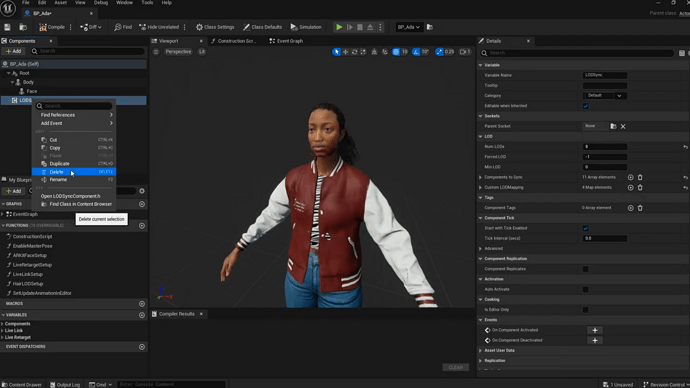Start Simulation mode
The image size is (690, 388).
pyautogui.click(x=306, y=27)
